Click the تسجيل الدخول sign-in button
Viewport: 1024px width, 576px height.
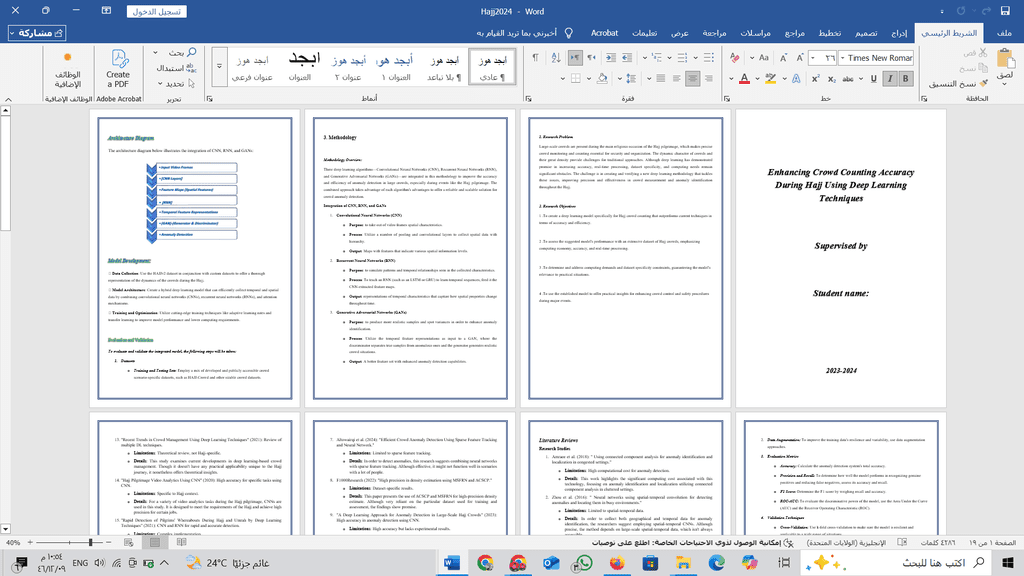tap(157, 12)
